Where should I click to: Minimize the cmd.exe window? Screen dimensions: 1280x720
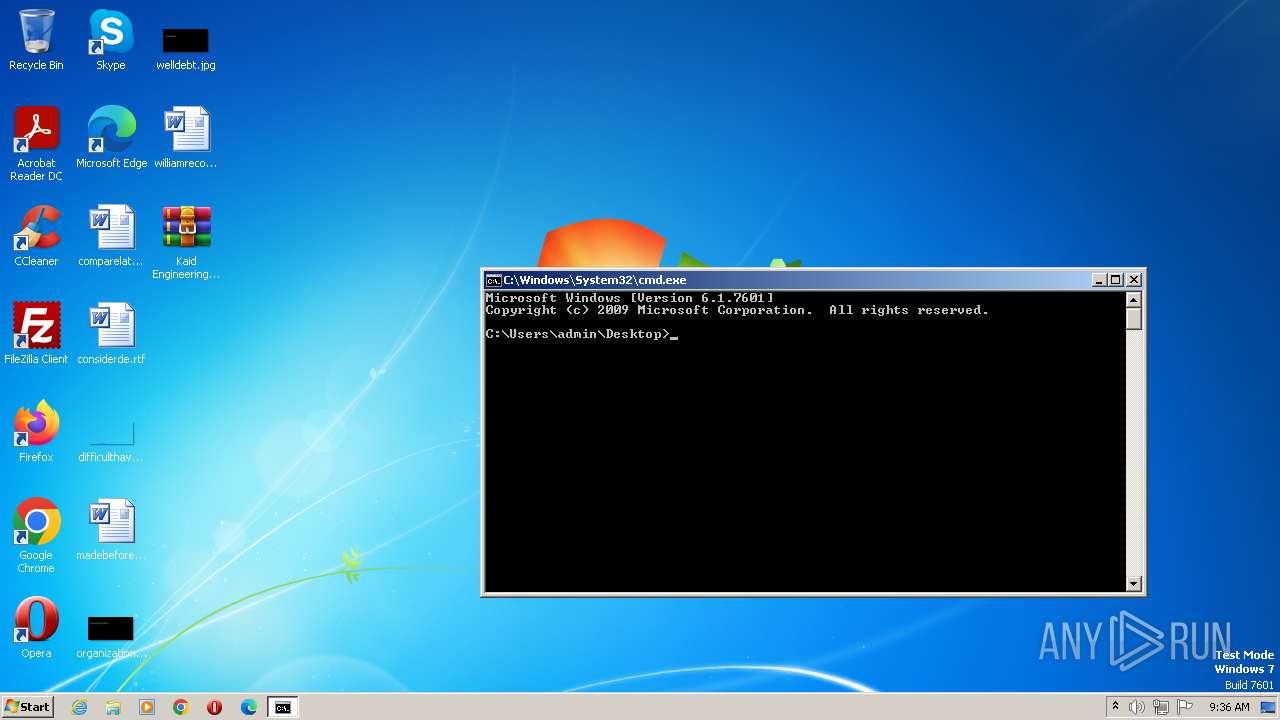1099,280
